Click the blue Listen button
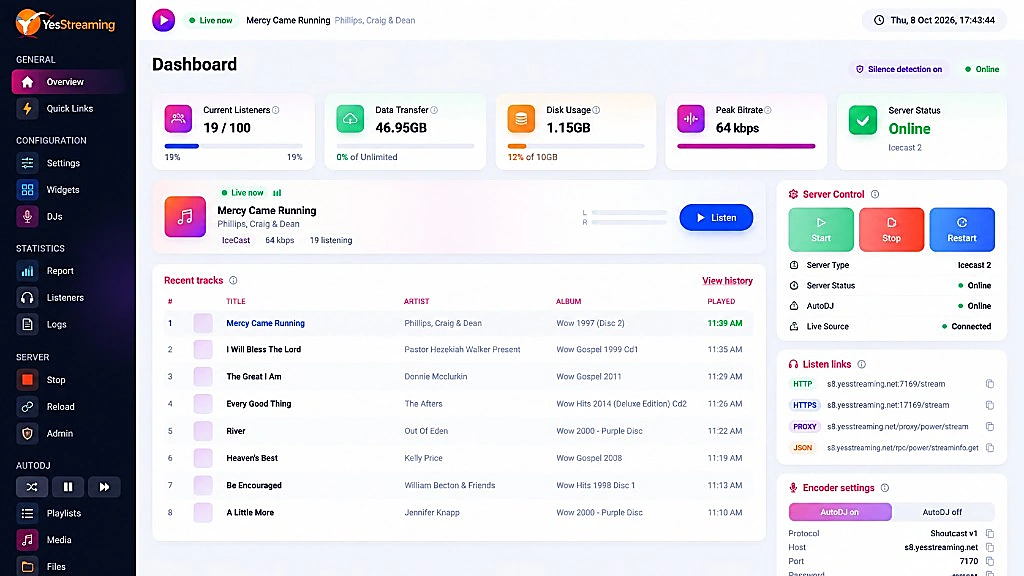Image resolution: width=1024 pixels, height=576 pixels. [x=716, y=217]
